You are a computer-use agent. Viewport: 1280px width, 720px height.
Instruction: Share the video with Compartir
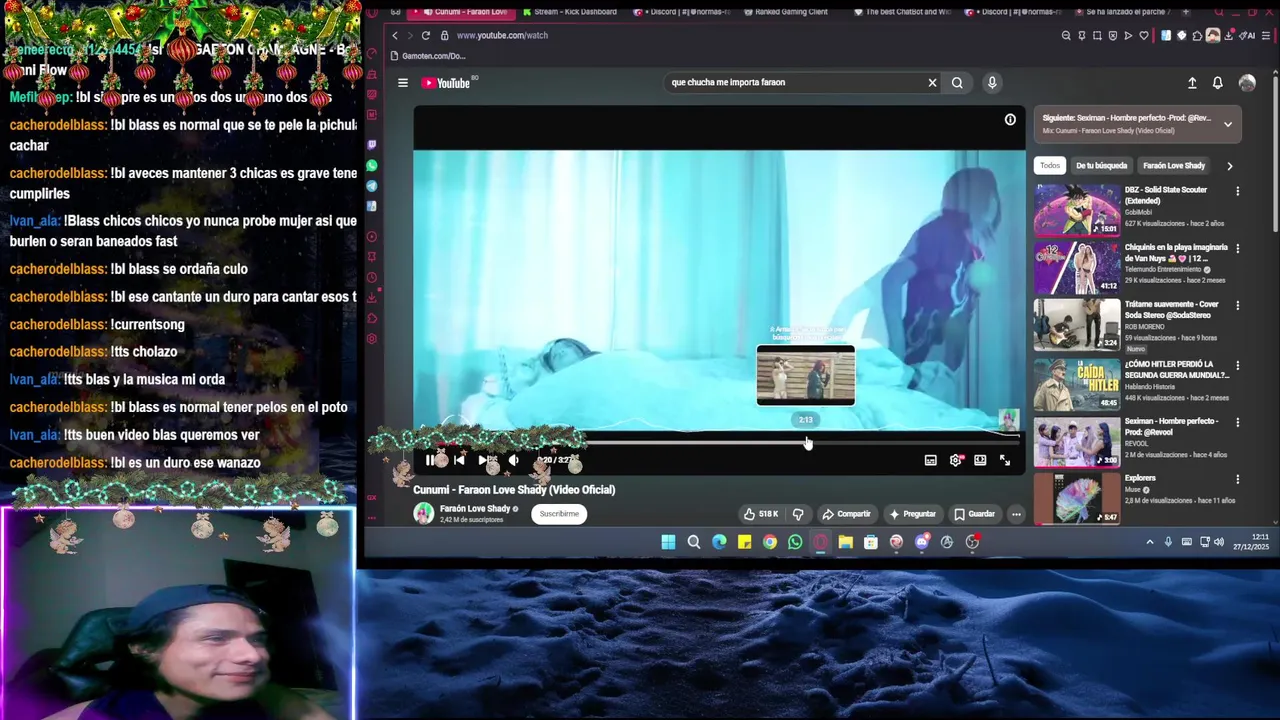coord(846,514)
